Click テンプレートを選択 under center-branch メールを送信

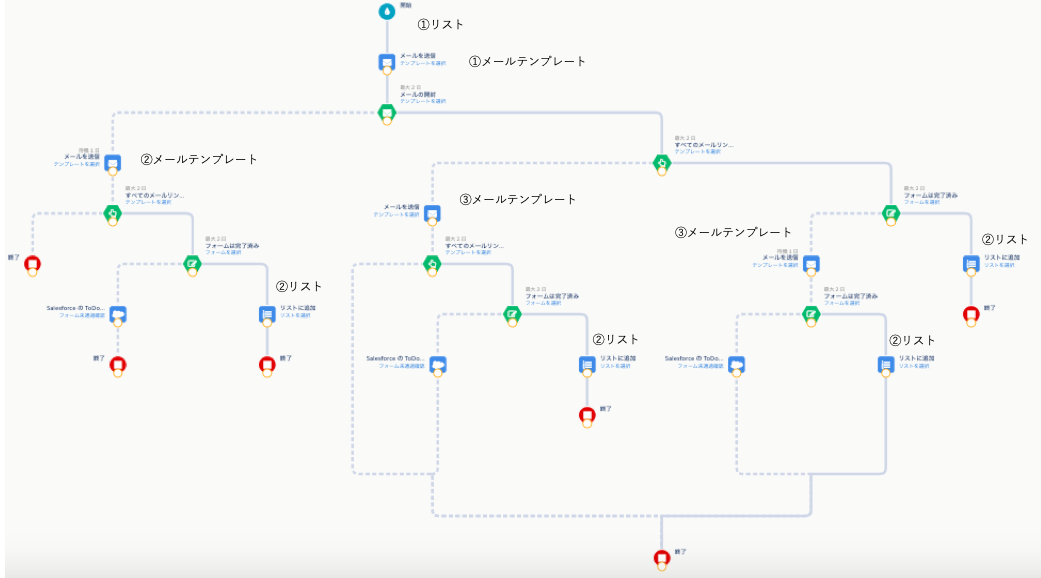pos(396,215)
